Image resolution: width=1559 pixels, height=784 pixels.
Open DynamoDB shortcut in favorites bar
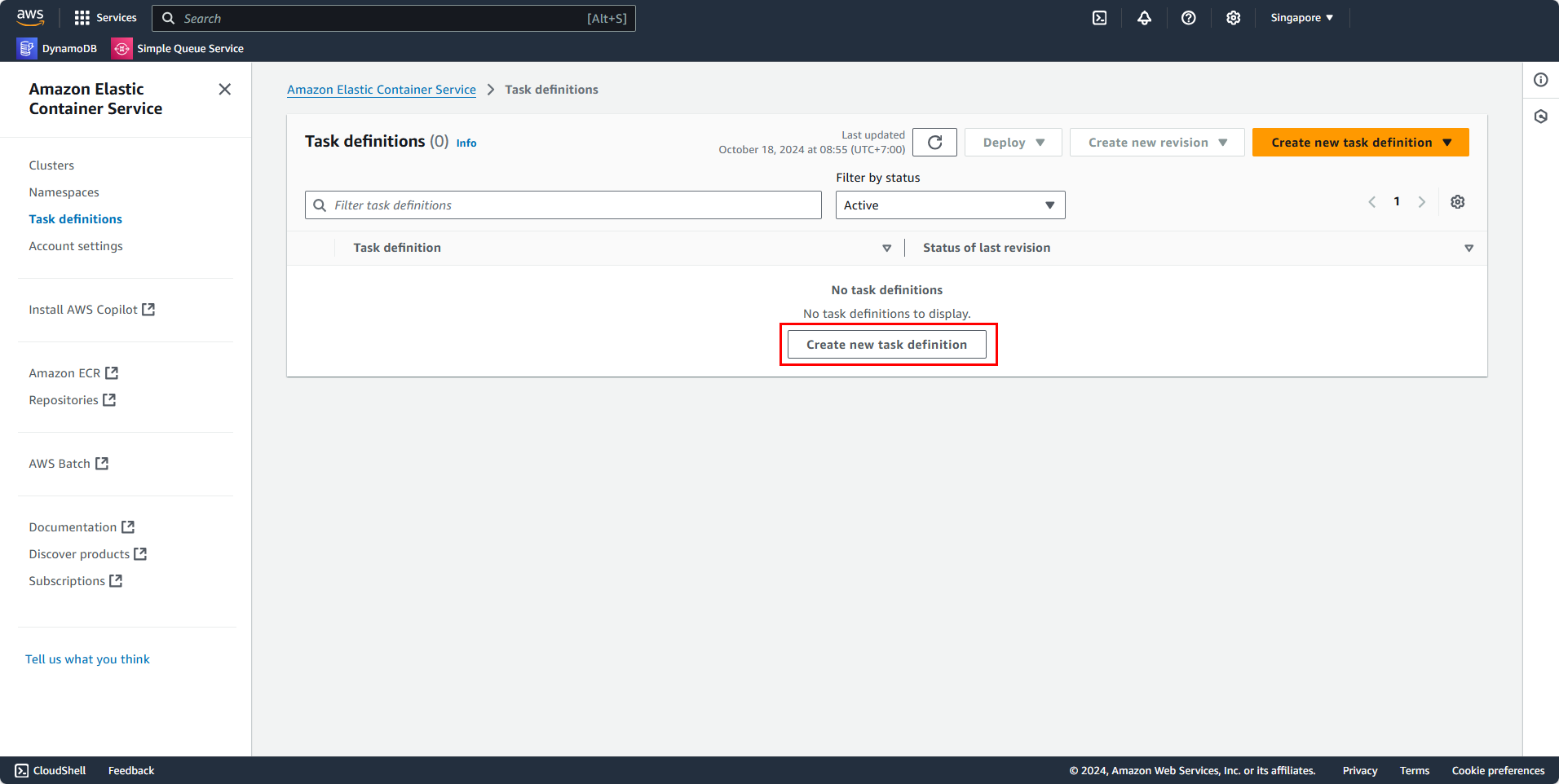tap(57, 48)
